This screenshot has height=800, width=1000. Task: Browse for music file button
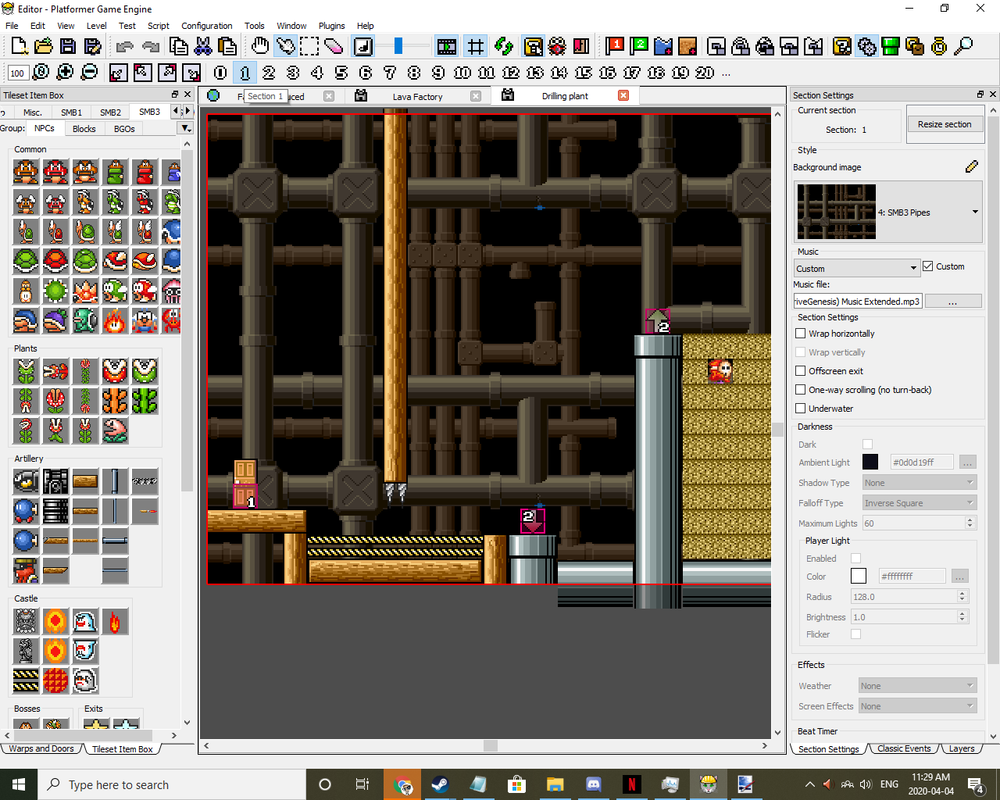pyautogui.click(x=953, y=301)
